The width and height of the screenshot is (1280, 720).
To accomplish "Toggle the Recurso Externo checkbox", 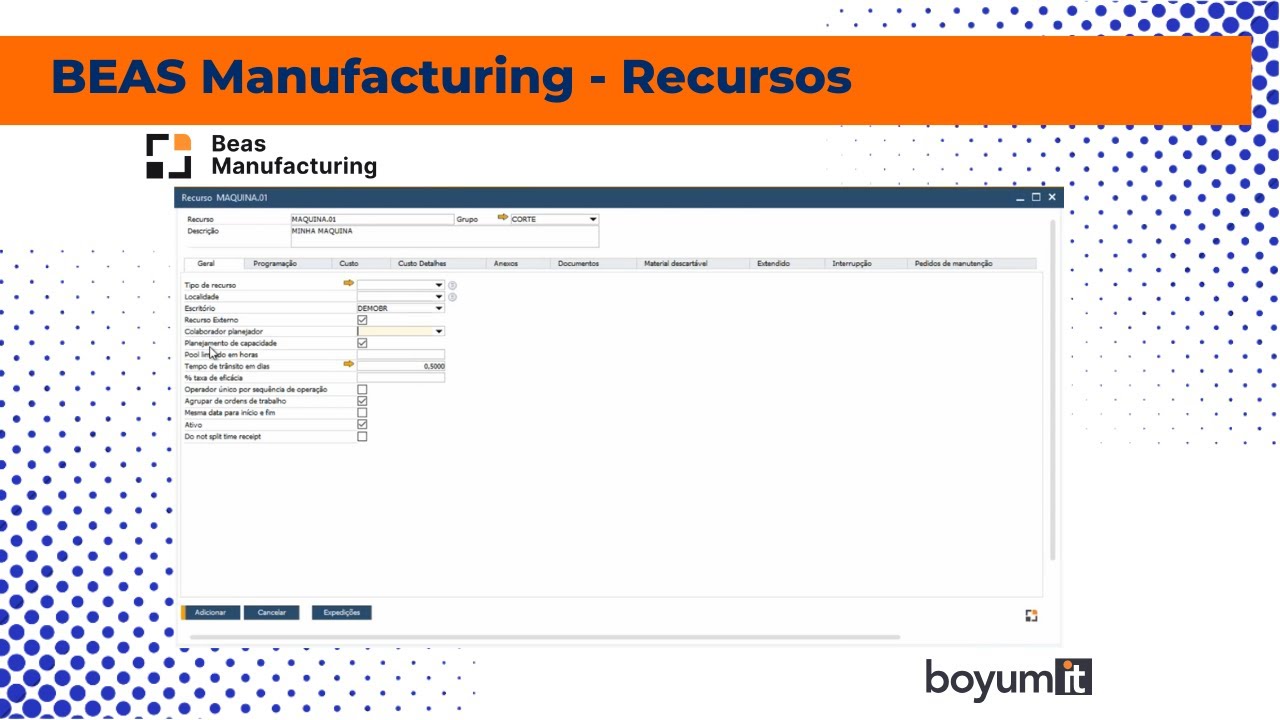I will [x=362, y=320].
